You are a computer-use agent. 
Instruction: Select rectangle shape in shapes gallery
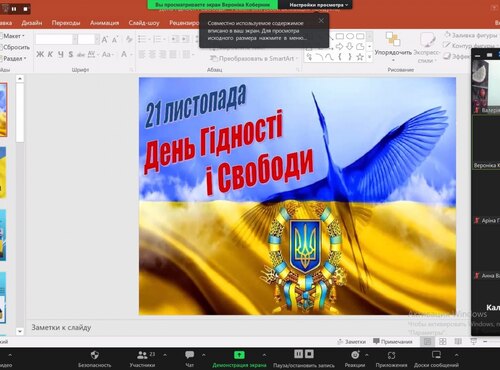[340, 36]
